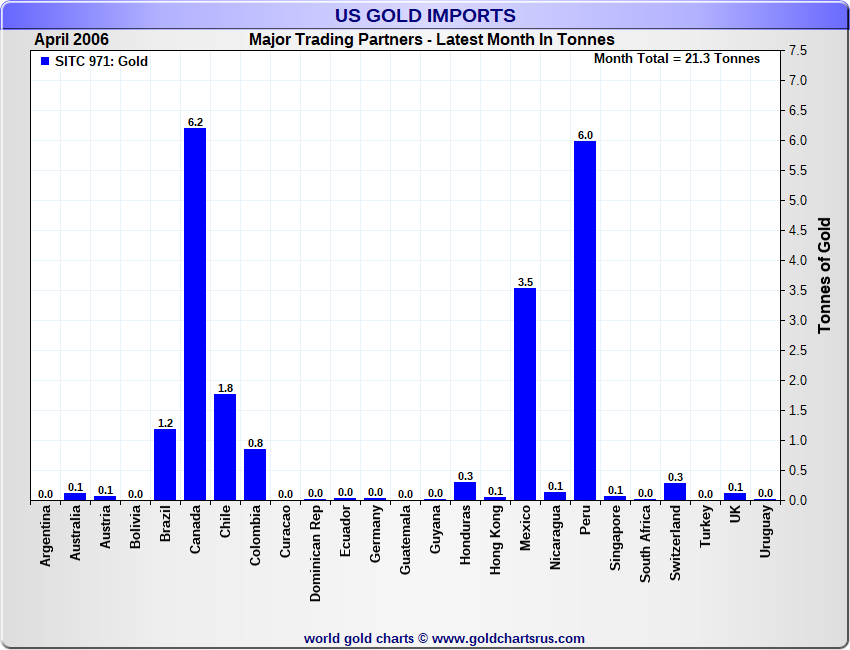This screenshot has width=850, height=650.
Task: Click the 'Singapore' axis label
Action: coord(615,538)
